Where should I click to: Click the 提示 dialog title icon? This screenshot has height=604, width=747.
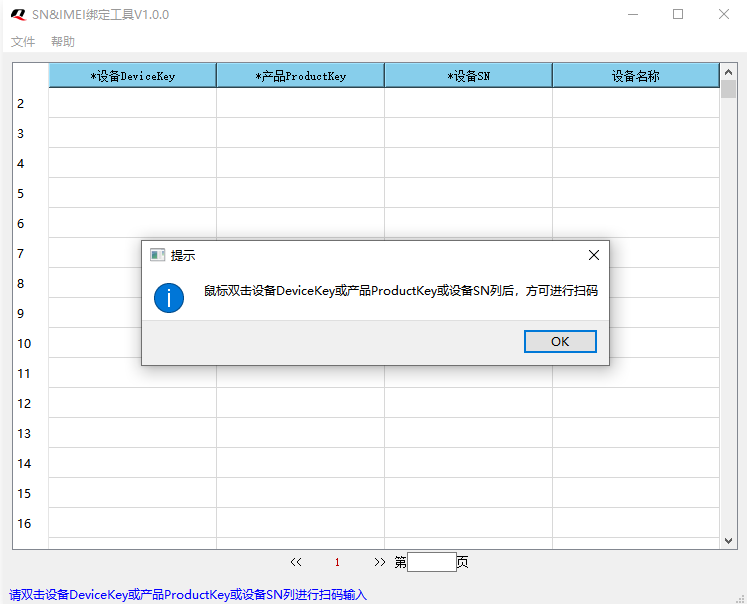(157, 255)
